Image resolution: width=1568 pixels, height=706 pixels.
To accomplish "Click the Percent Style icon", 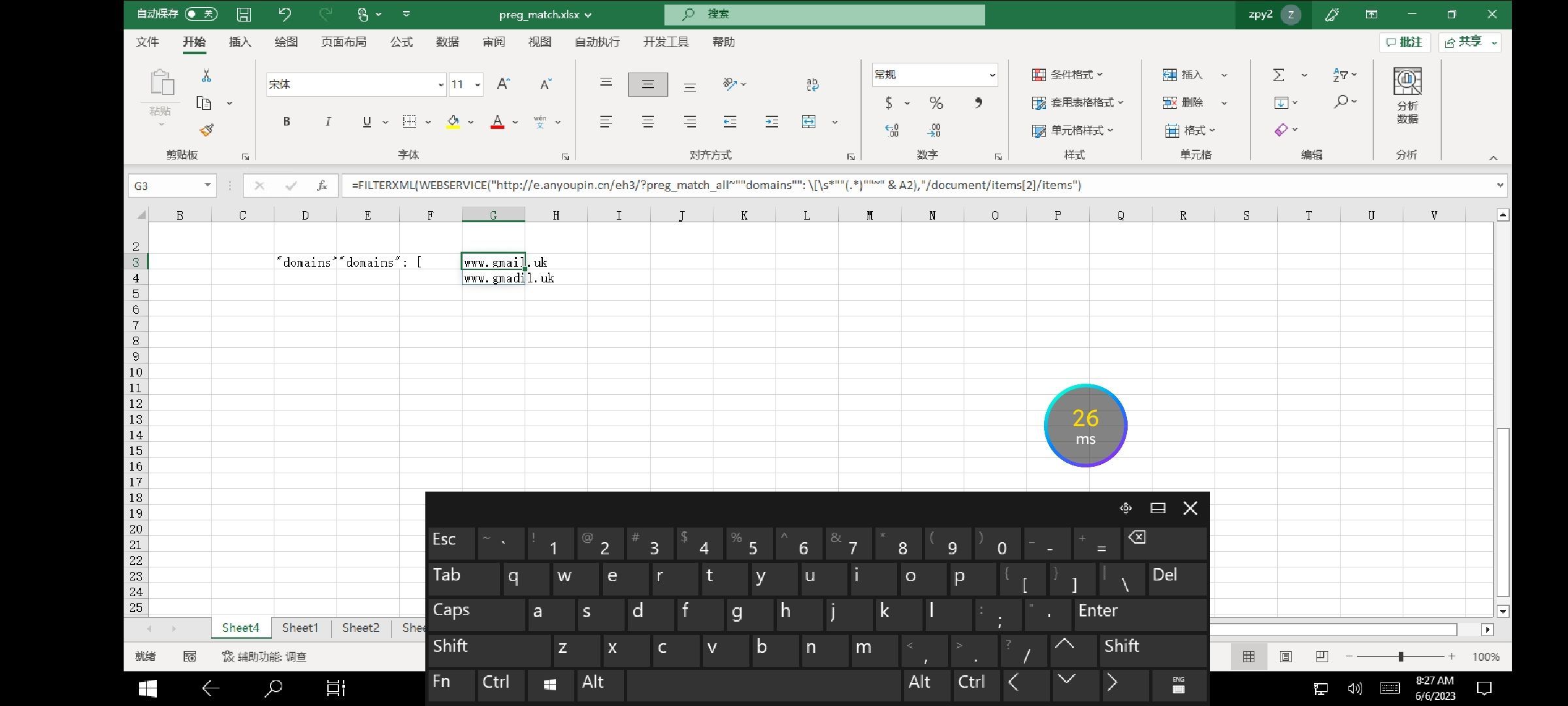I will [x=936, y=103].
